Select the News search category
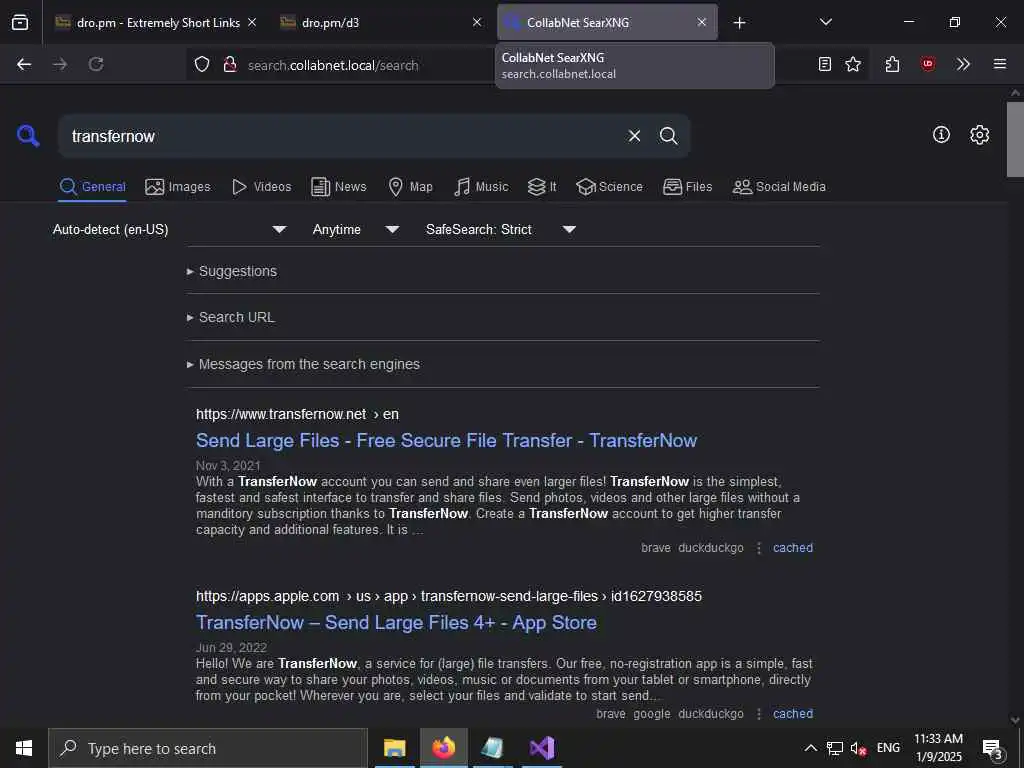1024x768 pixels. [x=339, y=187]
